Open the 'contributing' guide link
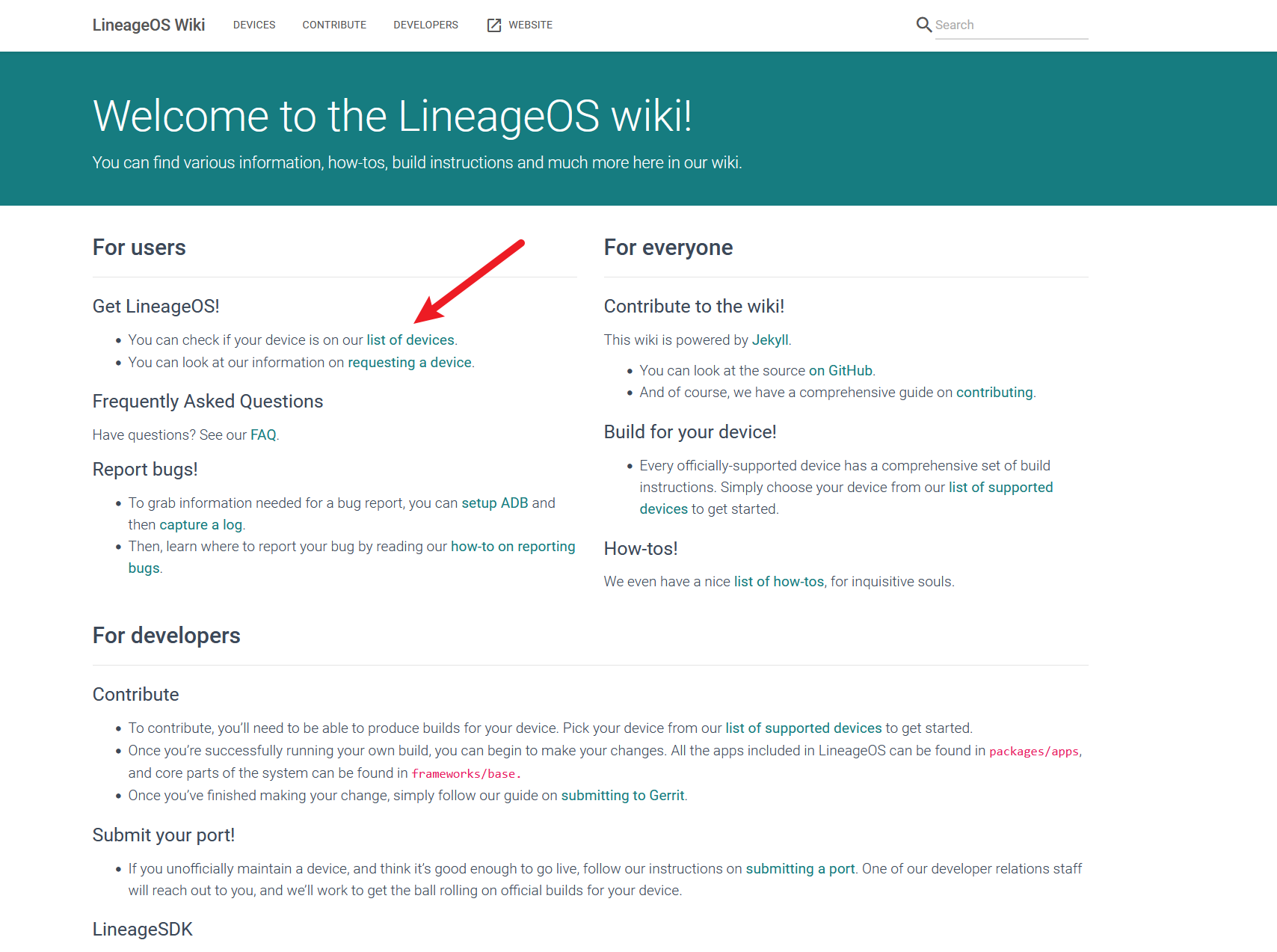 [x=994, y=392]
